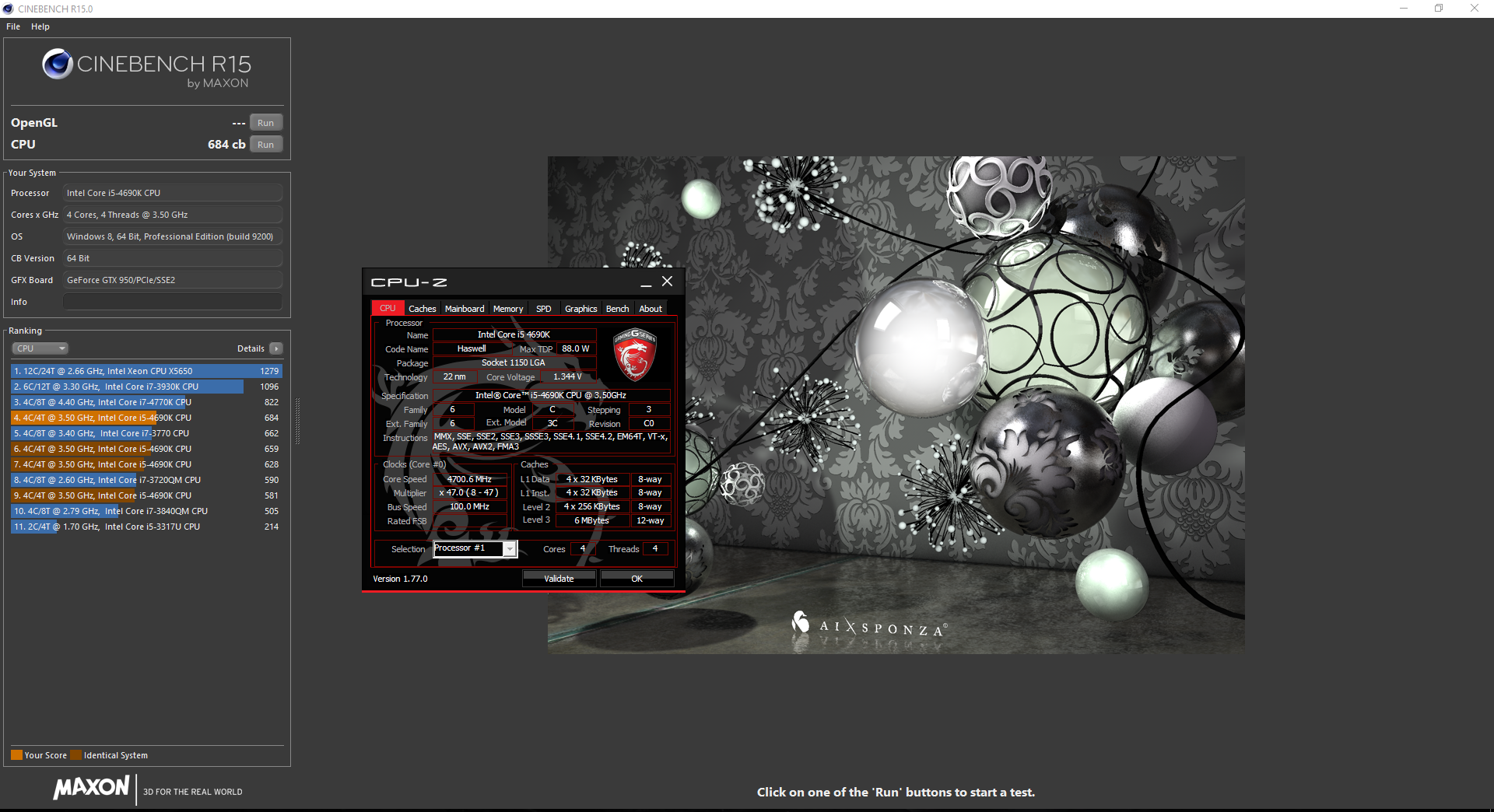Image resolution: width=1494 pixels, height=812 pixels.
Task: Switch to Caches tab in CPU-Z
Action: click(422, 309)
